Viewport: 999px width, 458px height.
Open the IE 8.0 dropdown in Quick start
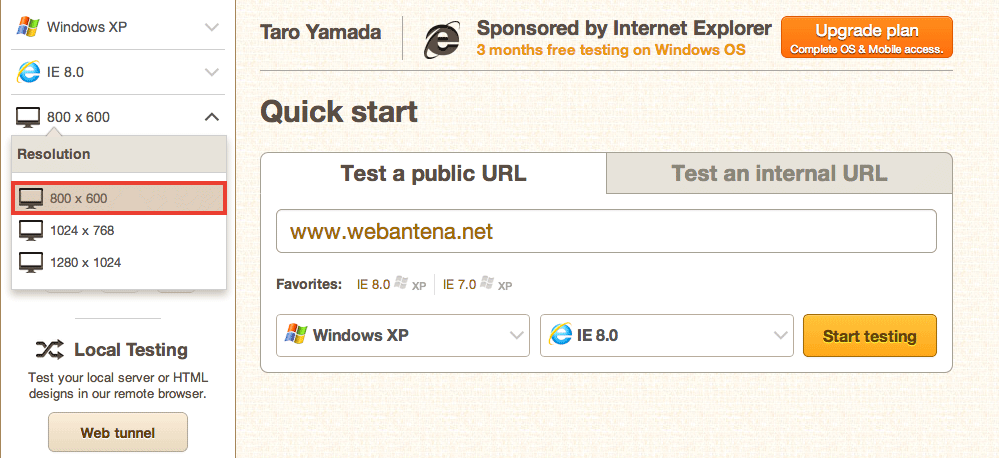(666, 335)
